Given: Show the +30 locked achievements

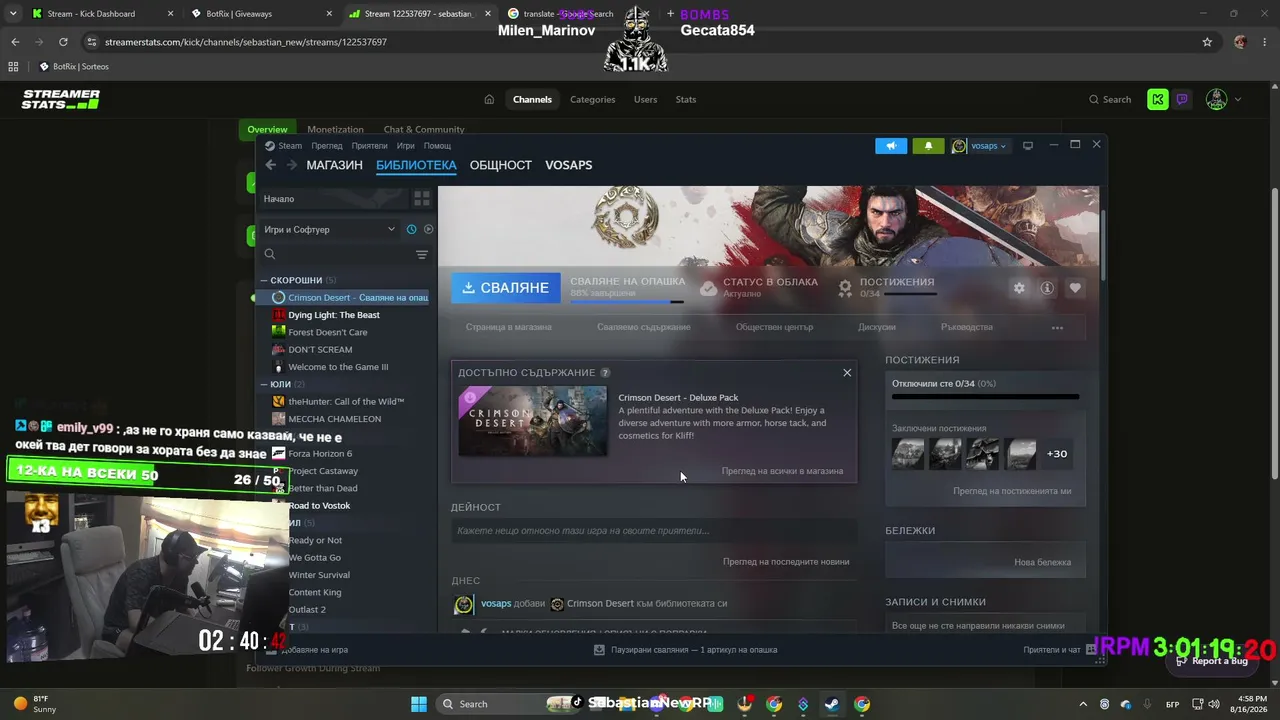Looking at the screenshot, I should pos(1057,454).
